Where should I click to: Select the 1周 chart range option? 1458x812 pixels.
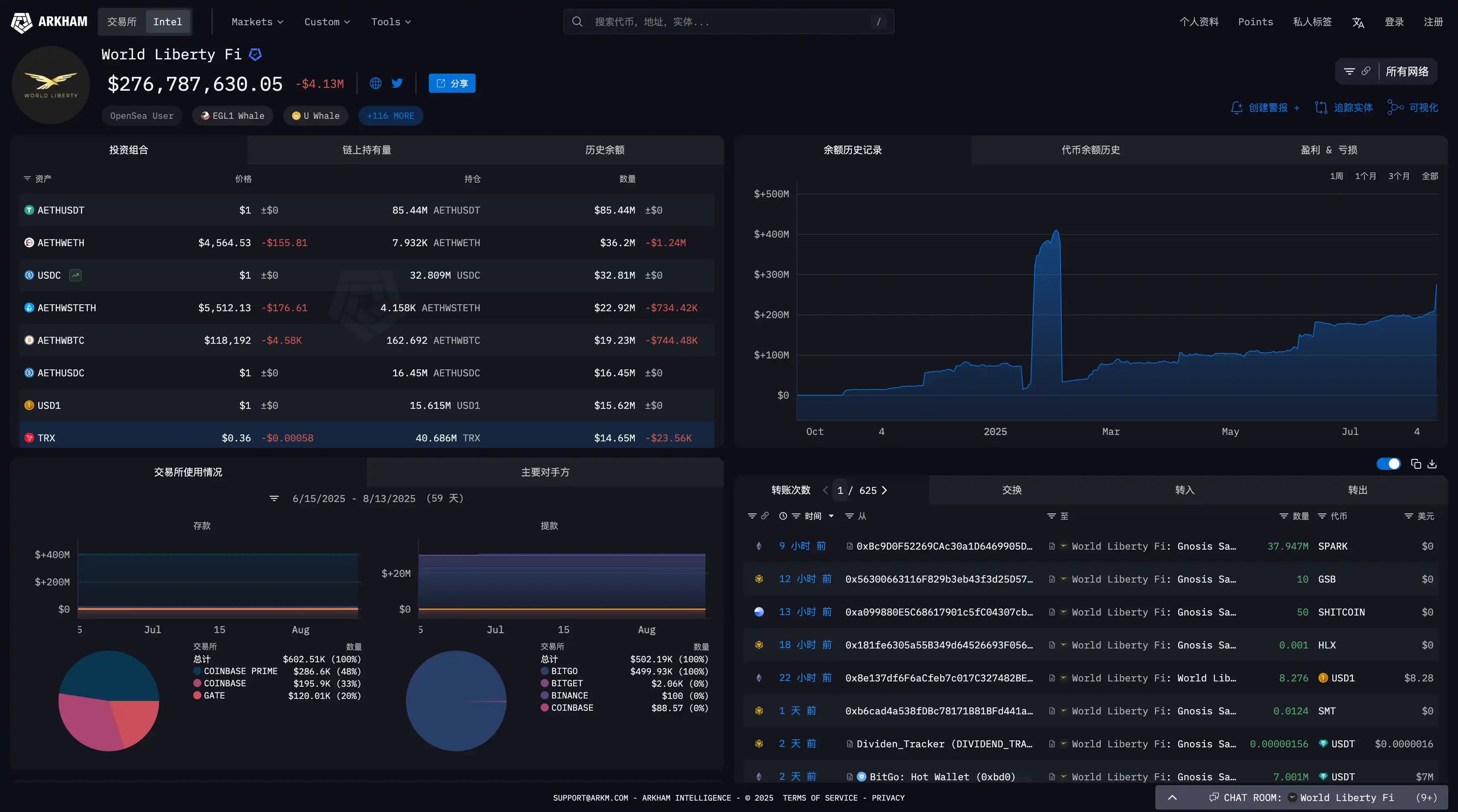(x=1336, y=176)
